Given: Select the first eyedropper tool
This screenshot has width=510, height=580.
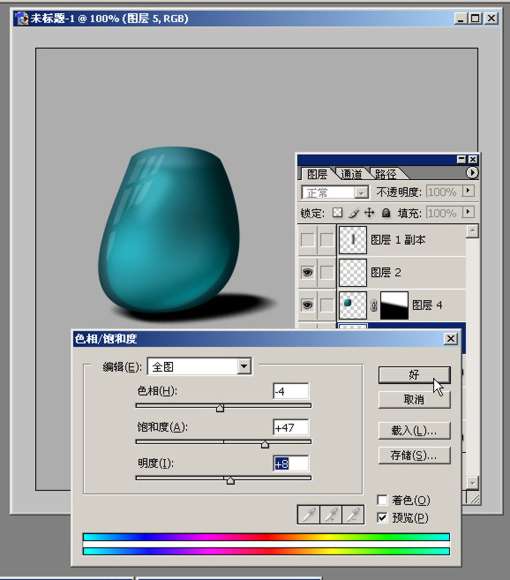Looking at the screenshot, I should (308, 515).
